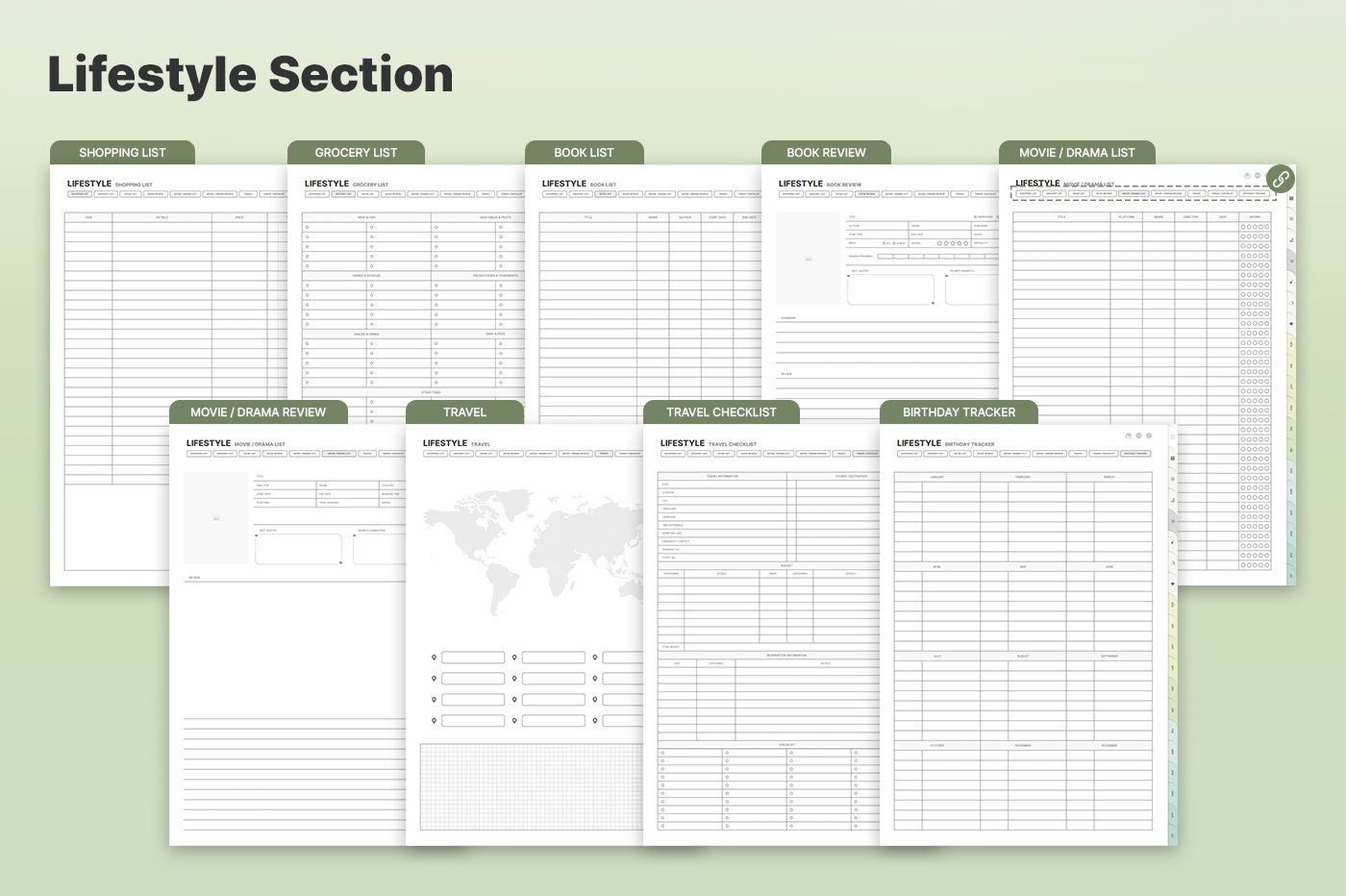The image size is (1346, 896).
Task: Click the first header icon on Birthday Tracker page
Action: pyautogui.click(x=1128, y=436)
